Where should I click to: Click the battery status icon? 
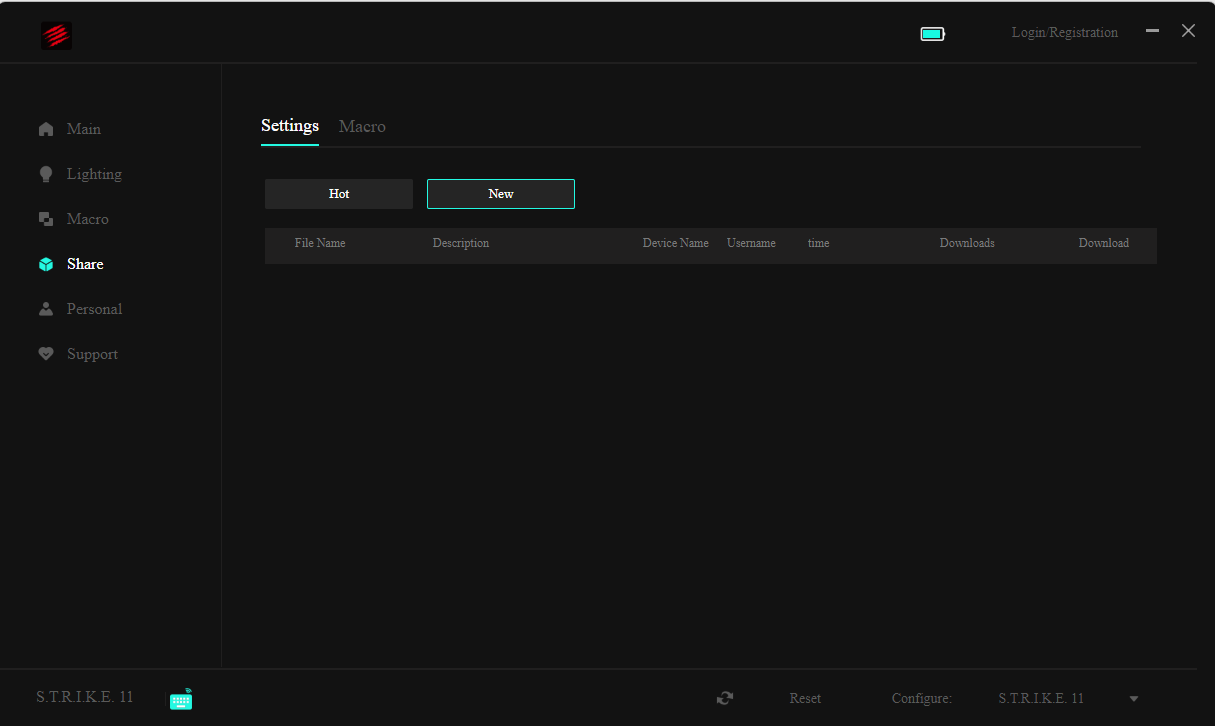pos(933,34)
